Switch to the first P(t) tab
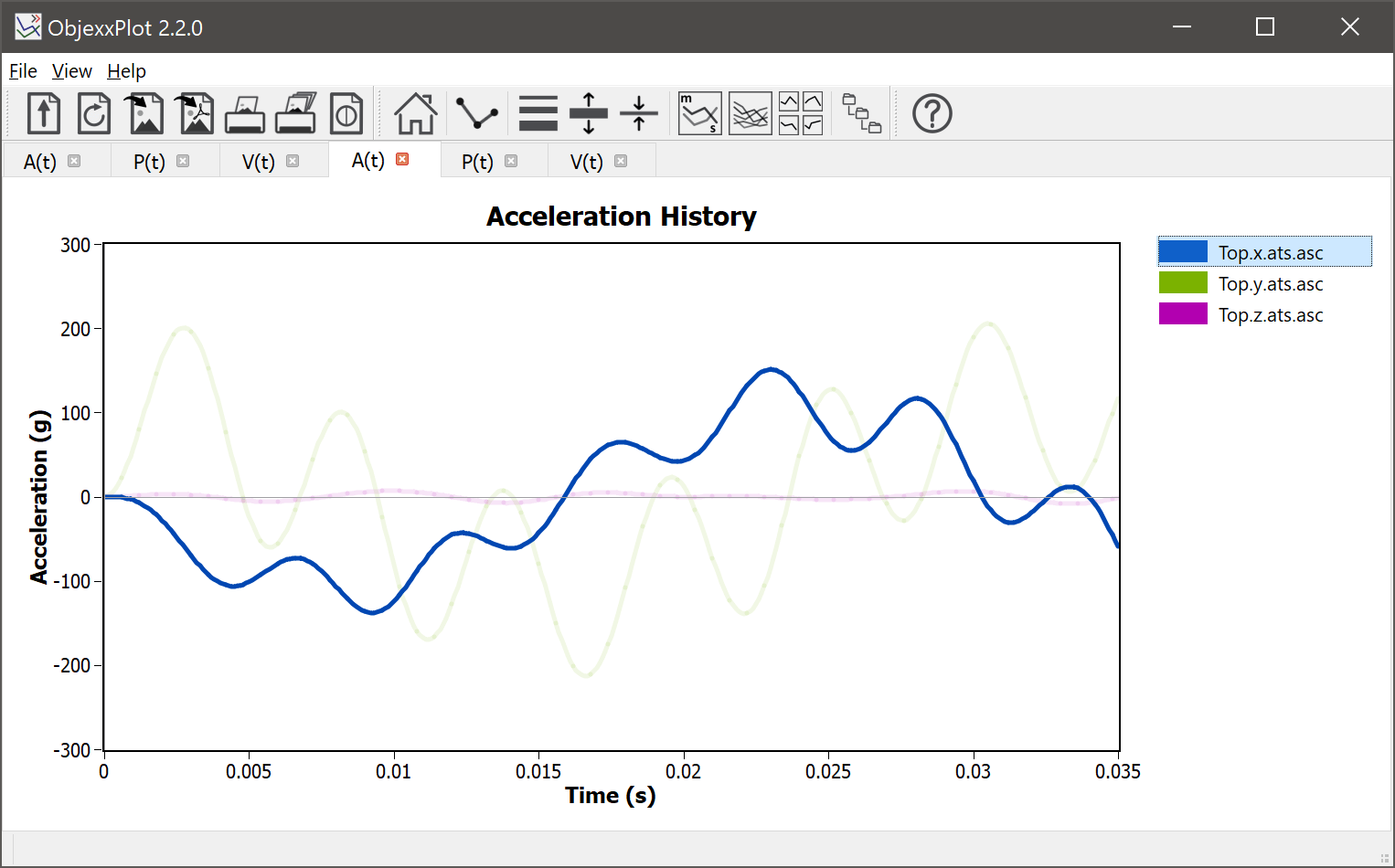The image size is (1395, 868). [x=149, y=161]
